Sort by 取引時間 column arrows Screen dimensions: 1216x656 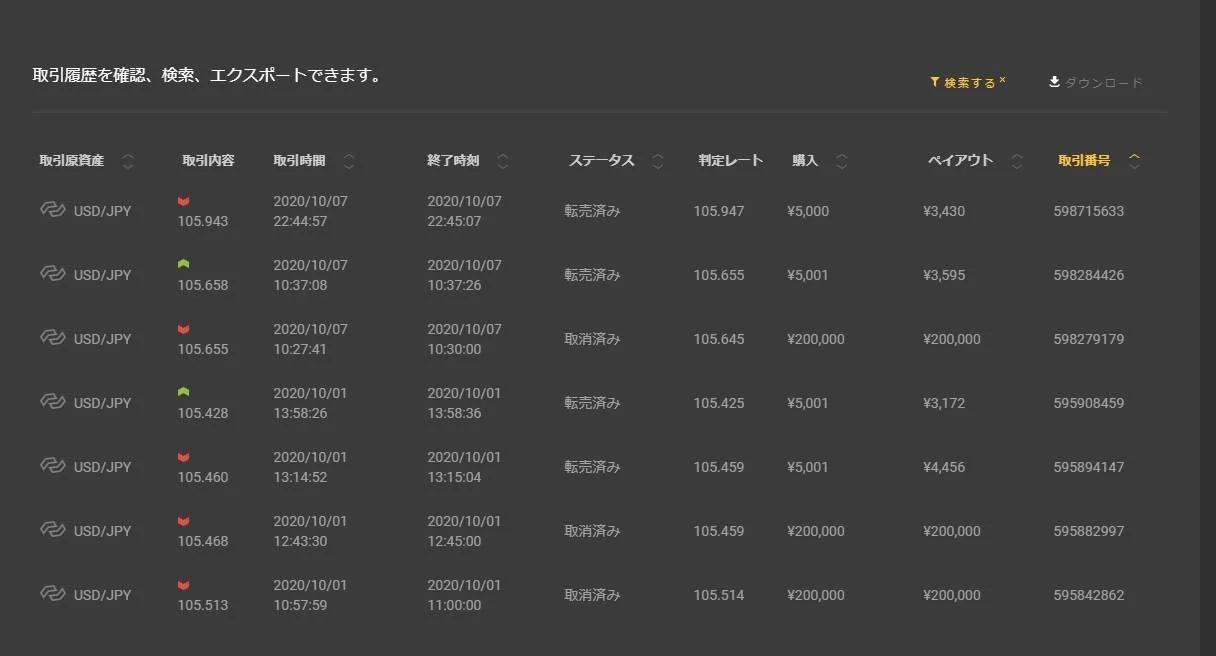pos(349,161)
